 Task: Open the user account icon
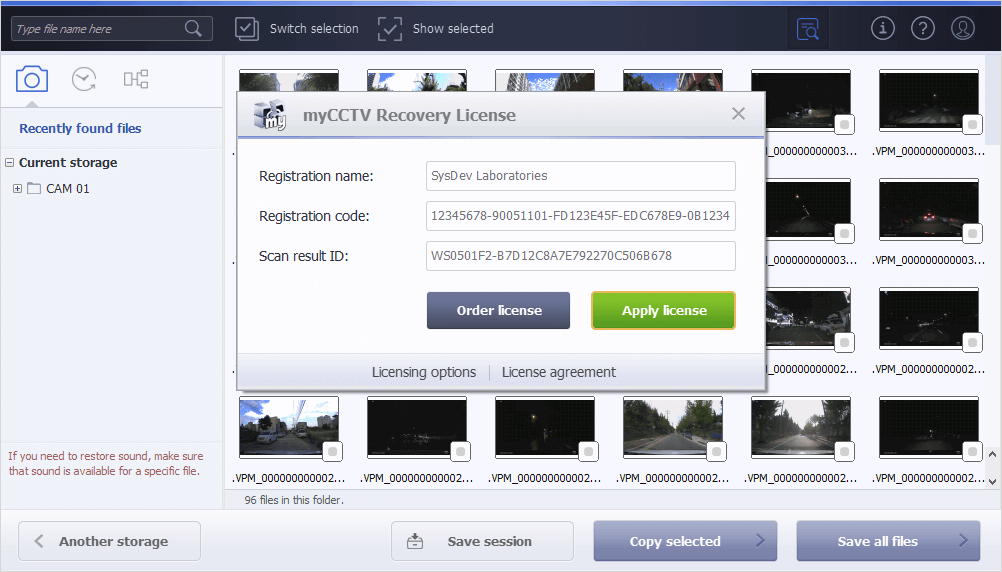tap(963, 28)
